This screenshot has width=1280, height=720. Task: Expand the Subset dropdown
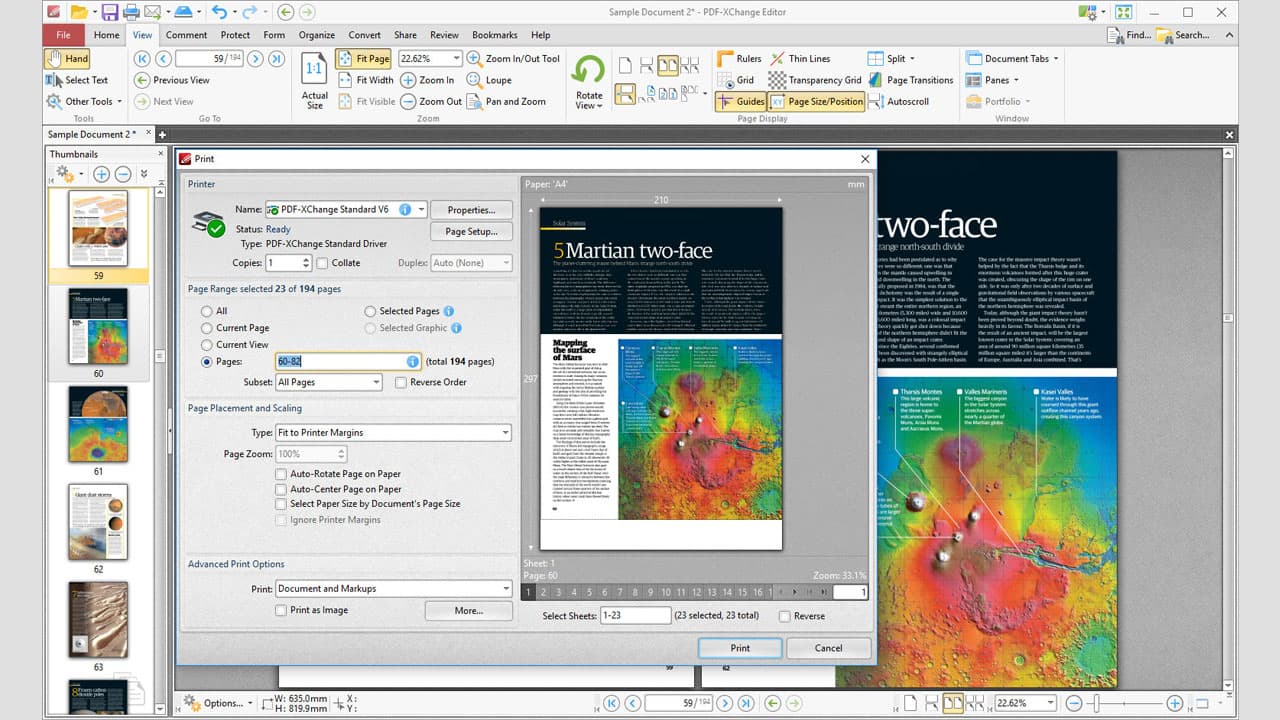[374, 381]
